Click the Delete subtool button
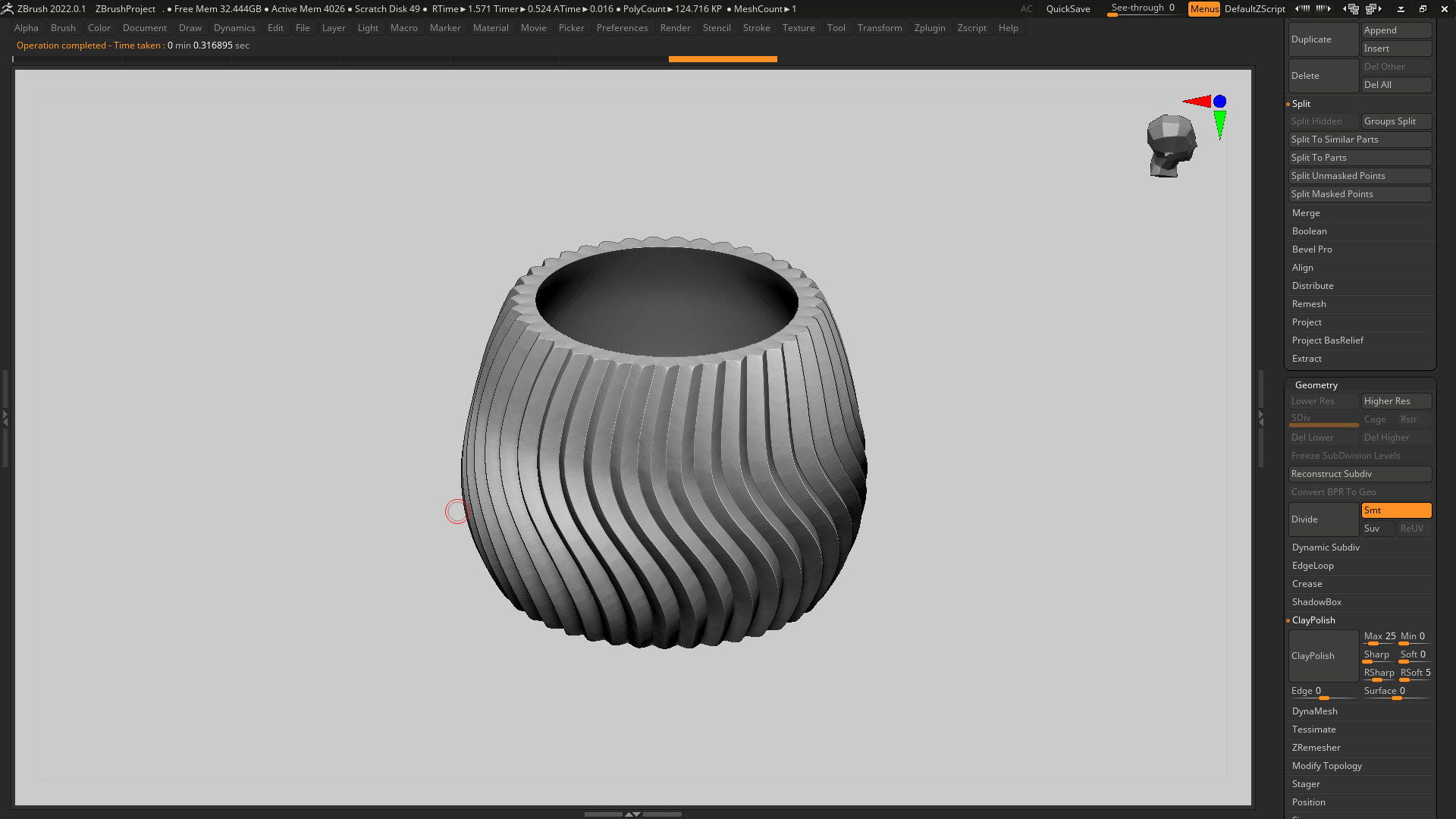Viewport: 1456px width, 819px height. 1323,76
